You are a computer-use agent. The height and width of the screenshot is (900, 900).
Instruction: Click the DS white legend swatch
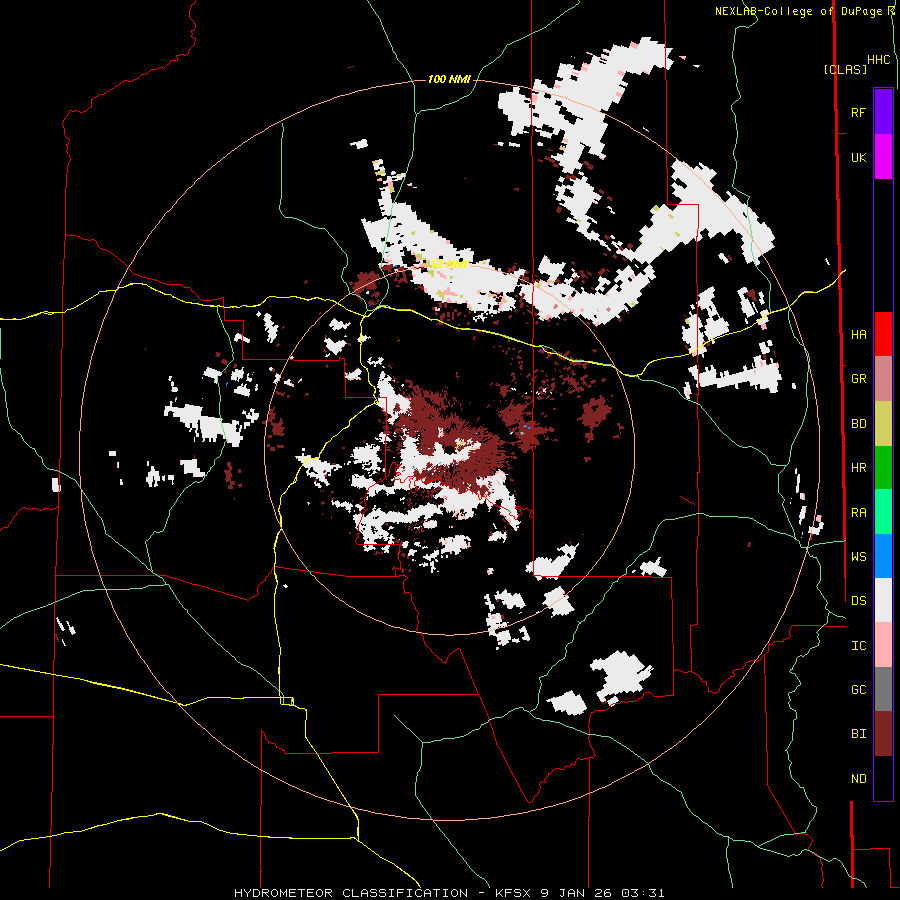tap(883, 600)
